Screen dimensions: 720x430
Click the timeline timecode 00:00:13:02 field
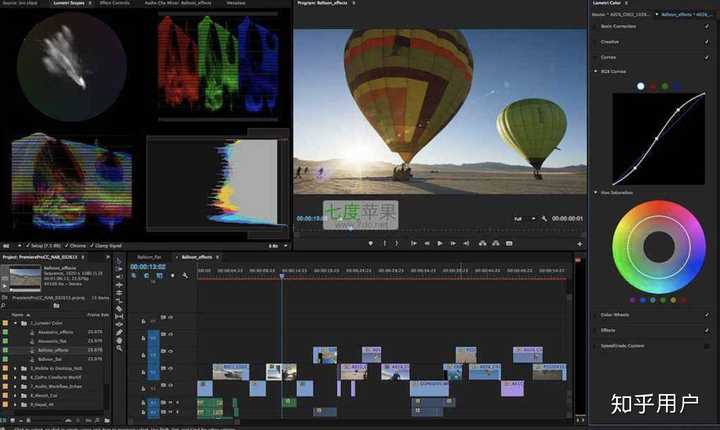coord(147,267)
